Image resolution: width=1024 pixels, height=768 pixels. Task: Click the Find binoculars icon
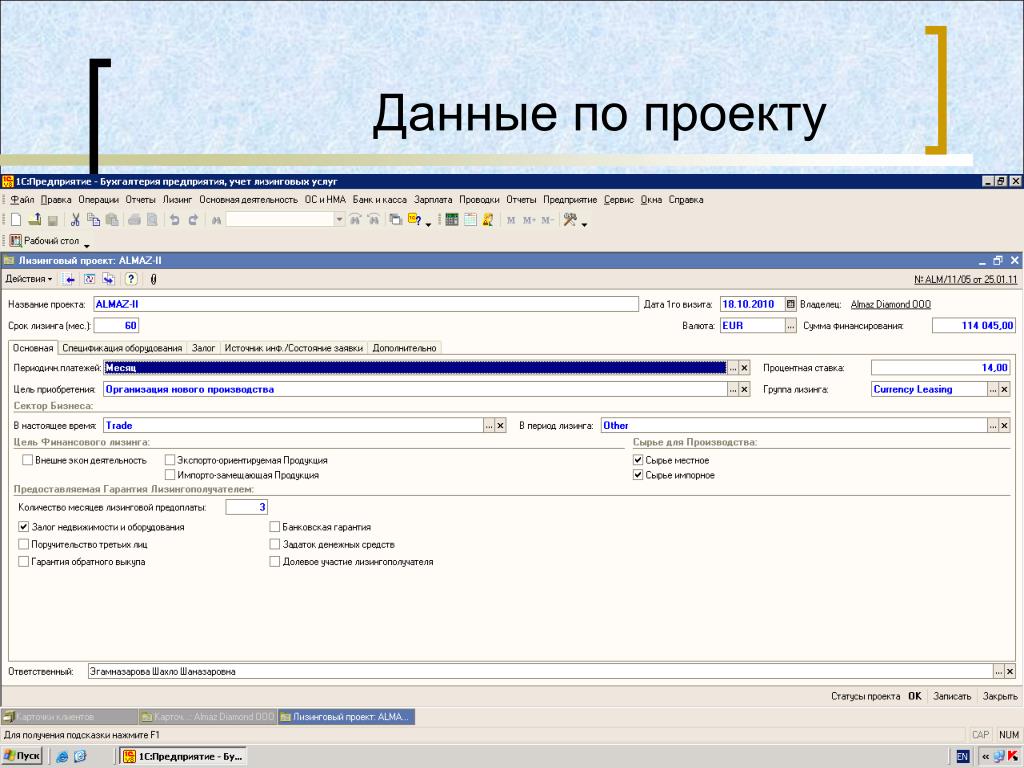[x=216, y=220]
